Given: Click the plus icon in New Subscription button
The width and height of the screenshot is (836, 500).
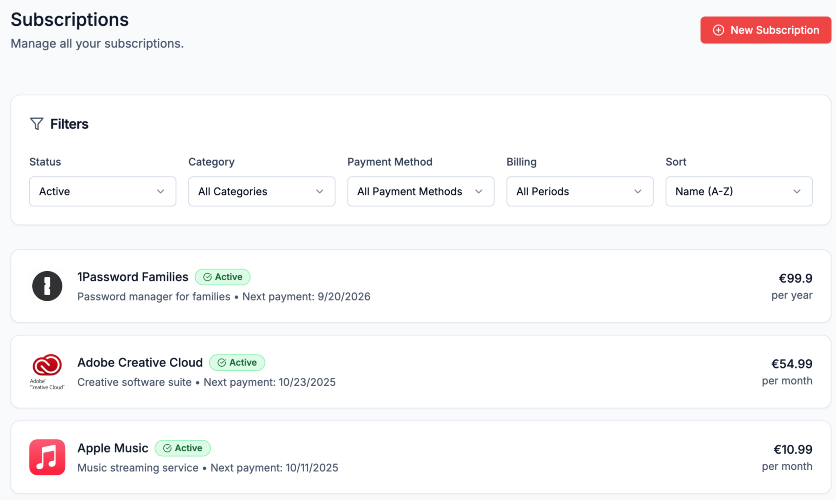Looking at the screenshot, I should pyautogui.click(x=719, y=30).
